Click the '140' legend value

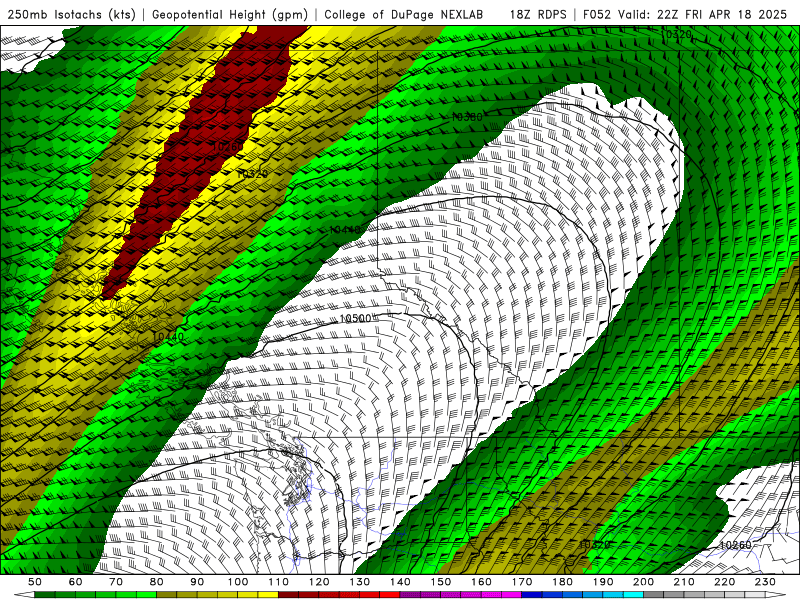(x=401, y=582)
